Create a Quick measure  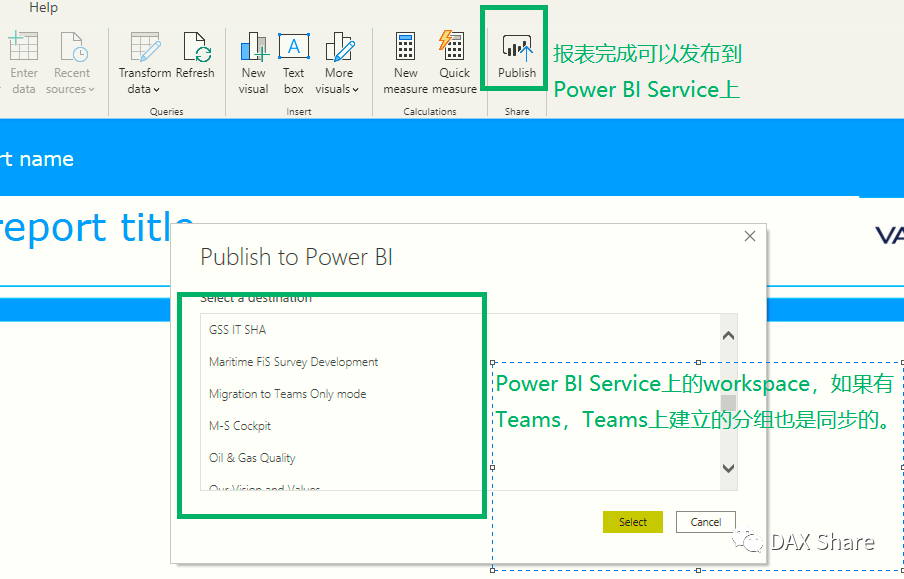coord(454,63)
